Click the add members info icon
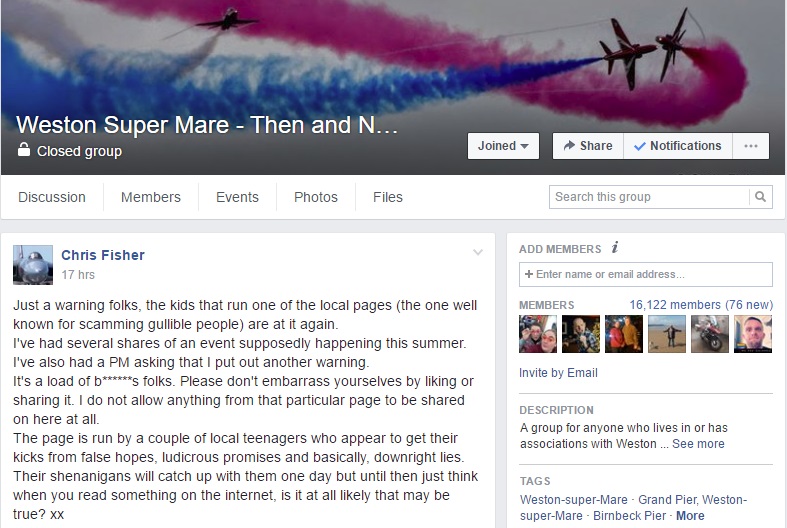The height and width of the screenshot is (528, 787). click(x=615, y=247)
